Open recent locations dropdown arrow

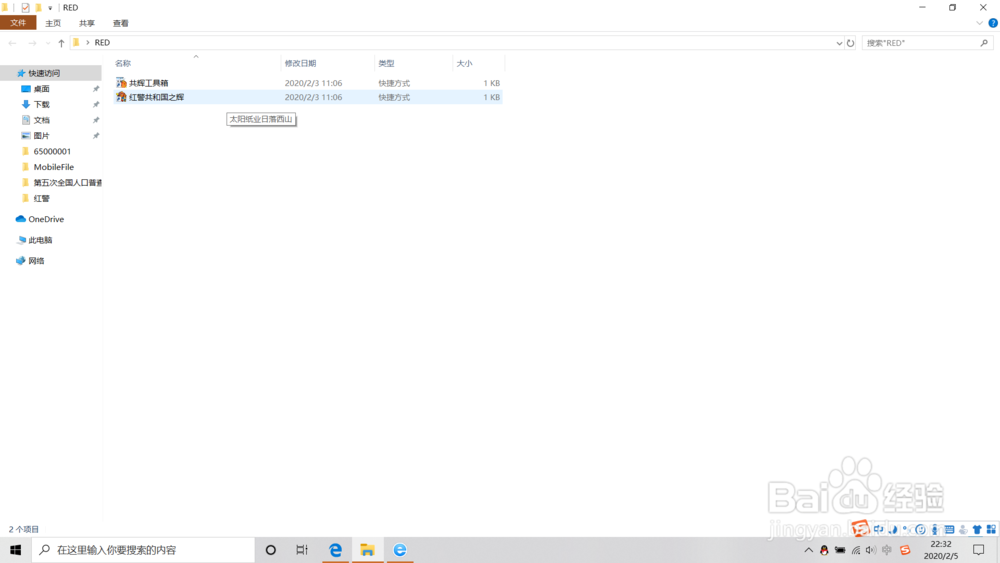point(48,43)
